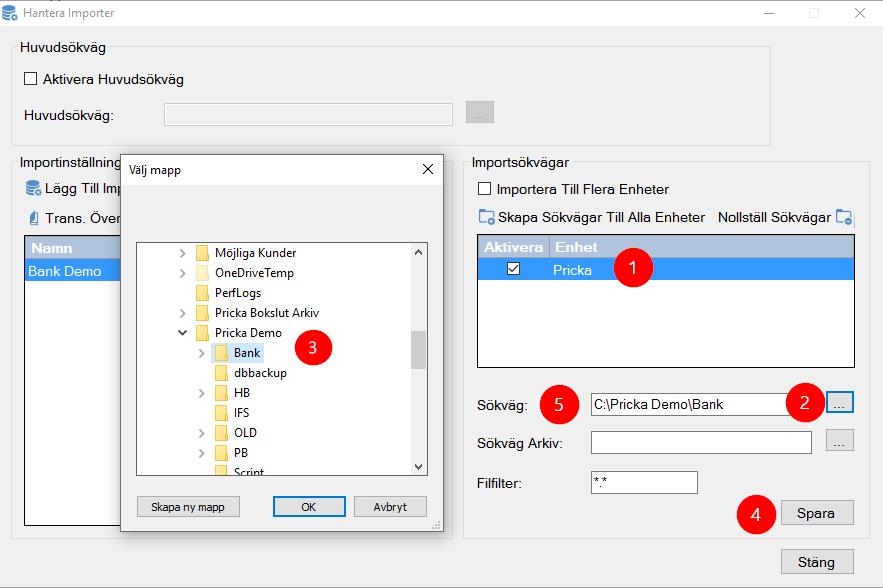Click Nollställ Sökvägar text
883x588 pixels.
click(x=774, y=217)
